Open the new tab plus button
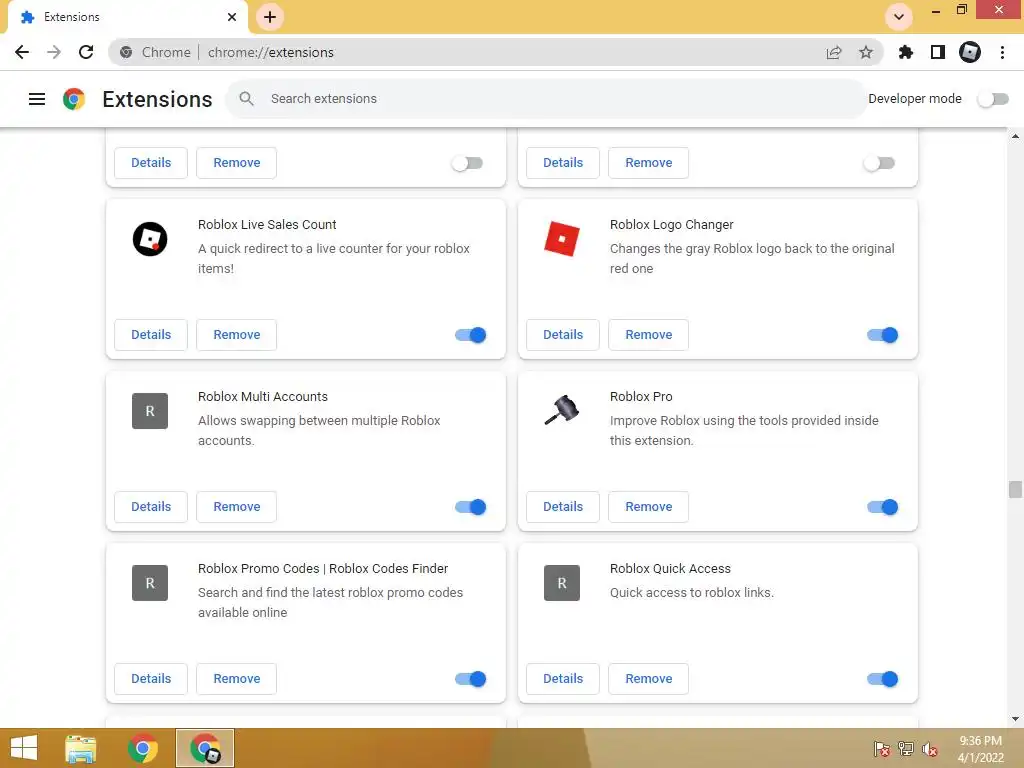This screenshot has height=768, width=1024. (270, 17)
